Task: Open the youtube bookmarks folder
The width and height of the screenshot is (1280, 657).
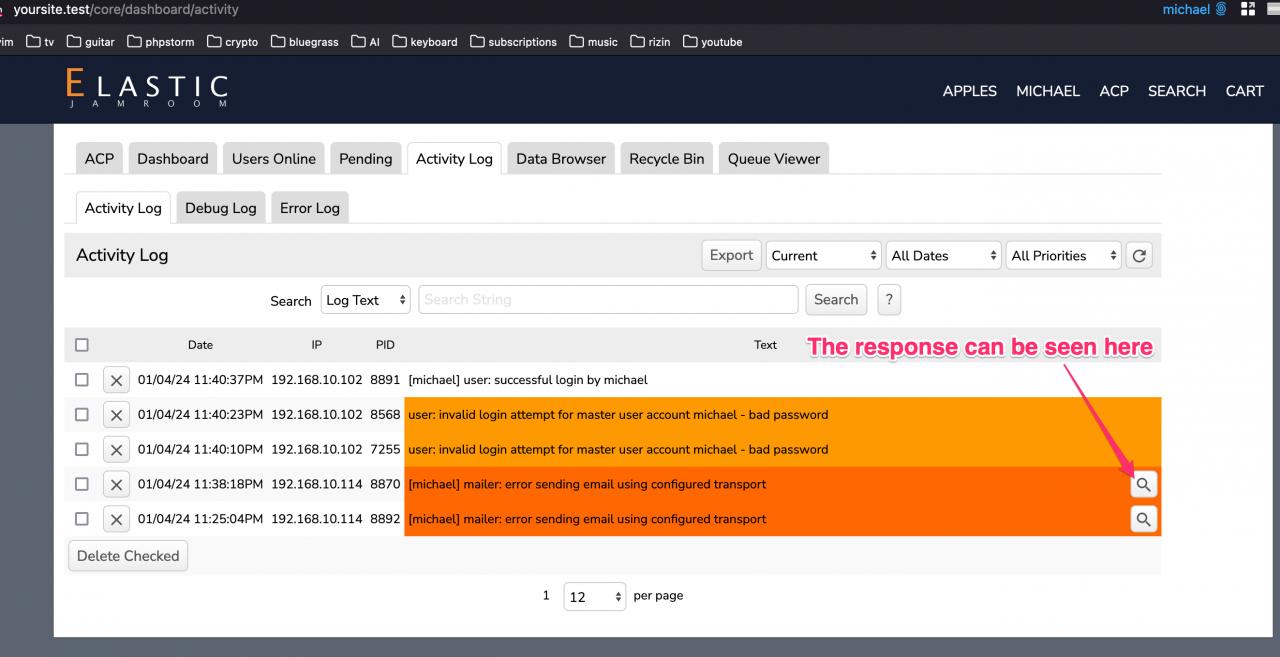Action: click(712, 42)
